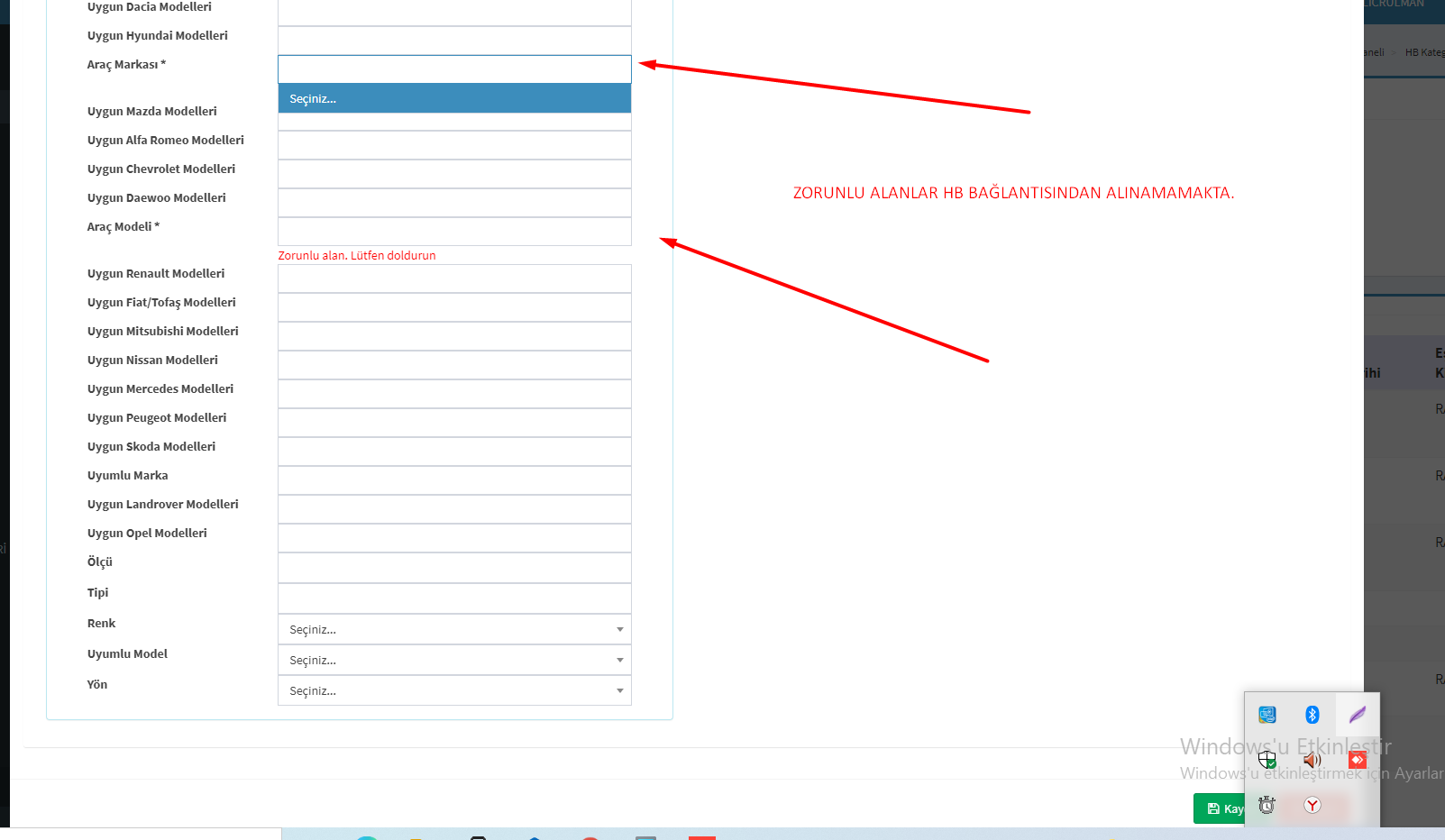Click the Uygun Mercedes Modelleri input
Screen dimensions: 1445x840
point(454,394)
